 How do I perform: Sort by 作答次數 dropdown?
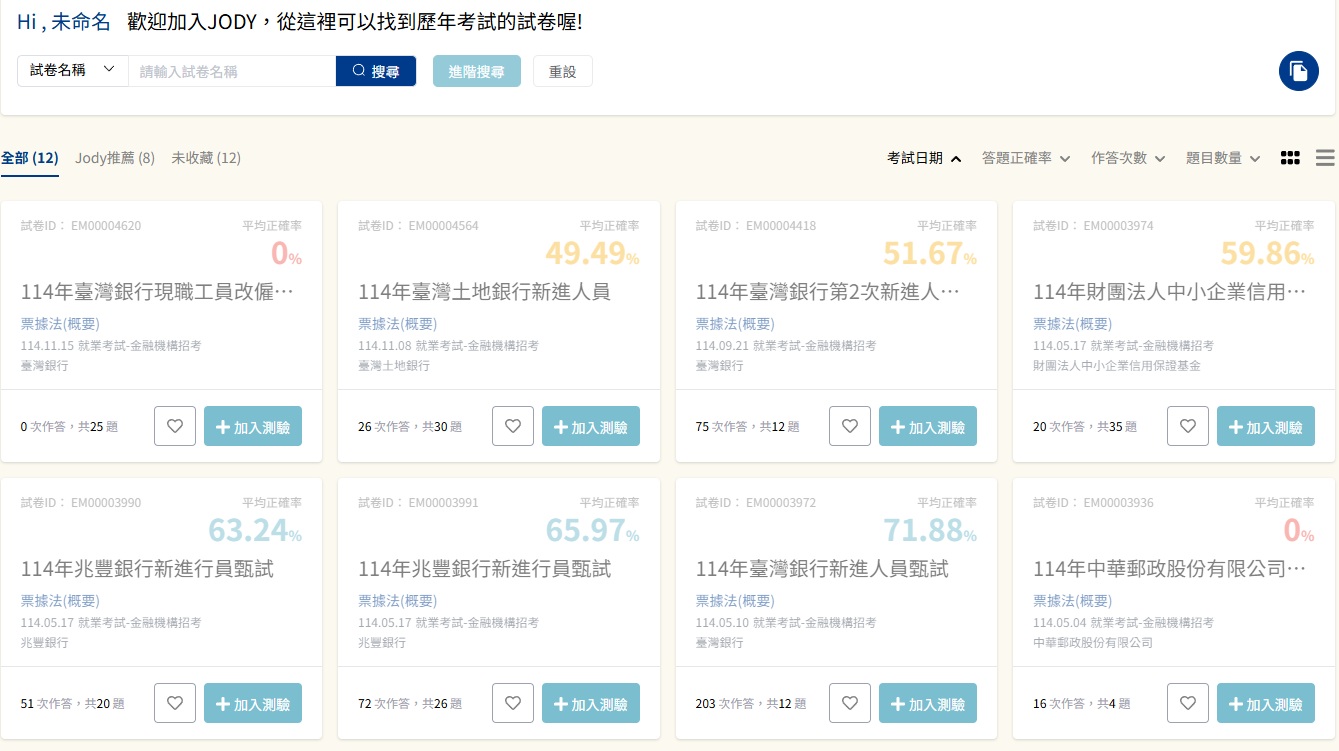[1128, 158]
